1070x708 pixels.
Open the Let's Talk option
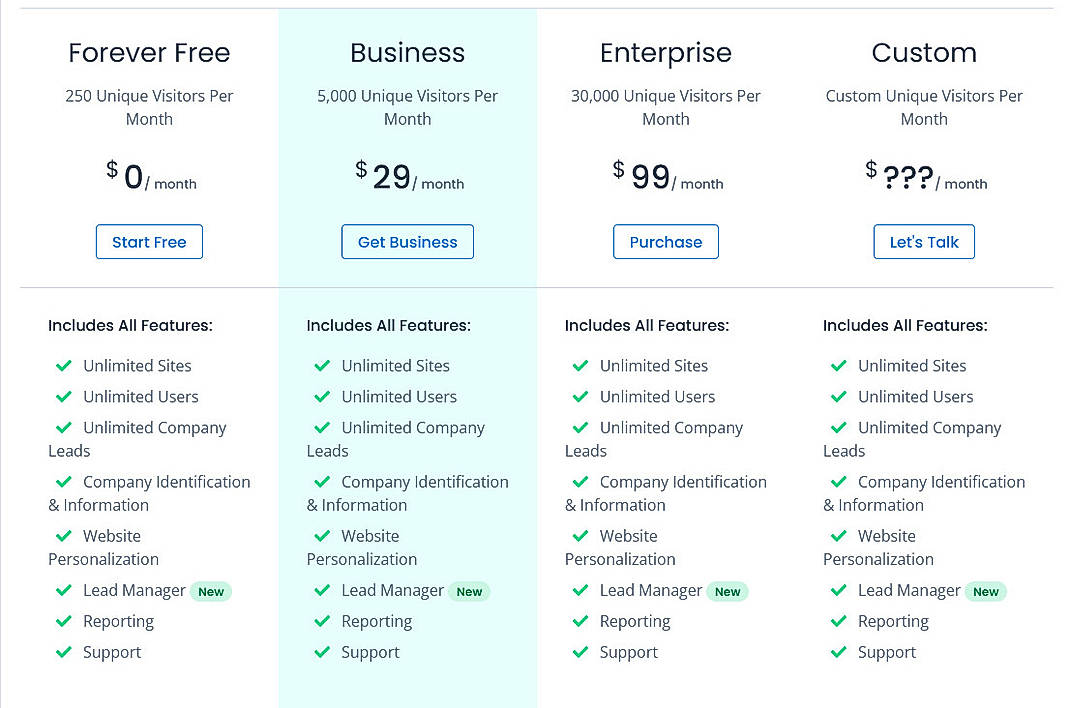924,241
